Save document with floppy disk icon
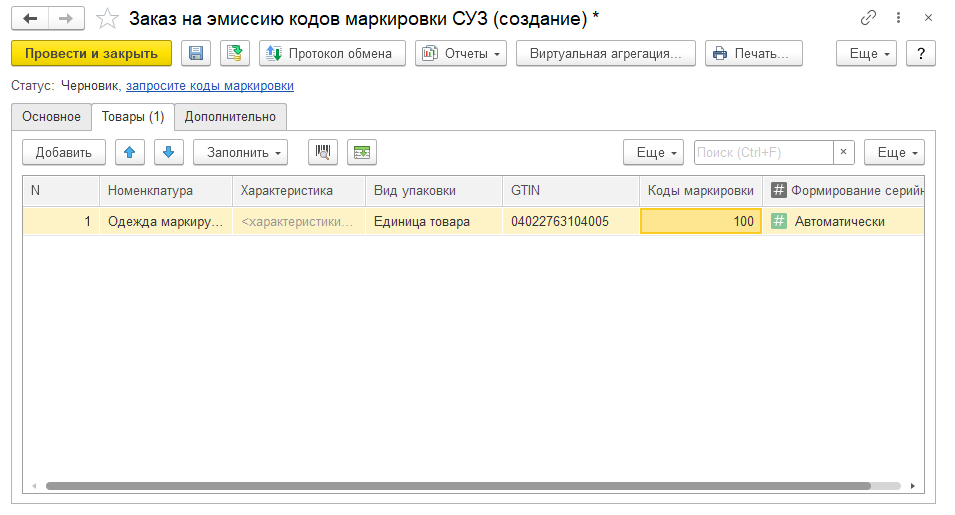 pos(195,53)
